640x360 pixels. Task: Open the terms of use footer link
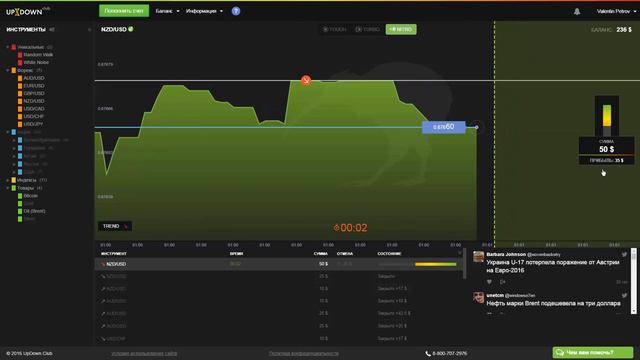pyautogui.click(x=144, y=353)
